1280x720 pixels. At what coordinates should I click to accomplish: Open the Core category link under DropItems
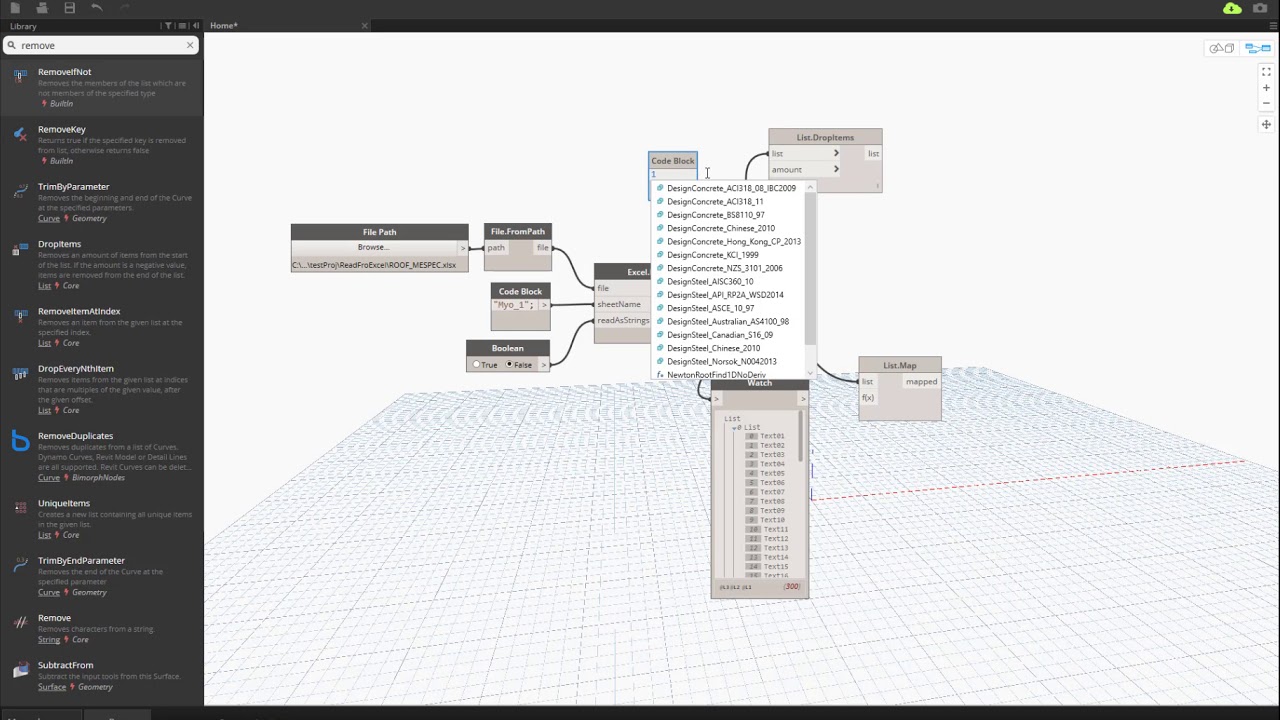(x=71, y=286)
